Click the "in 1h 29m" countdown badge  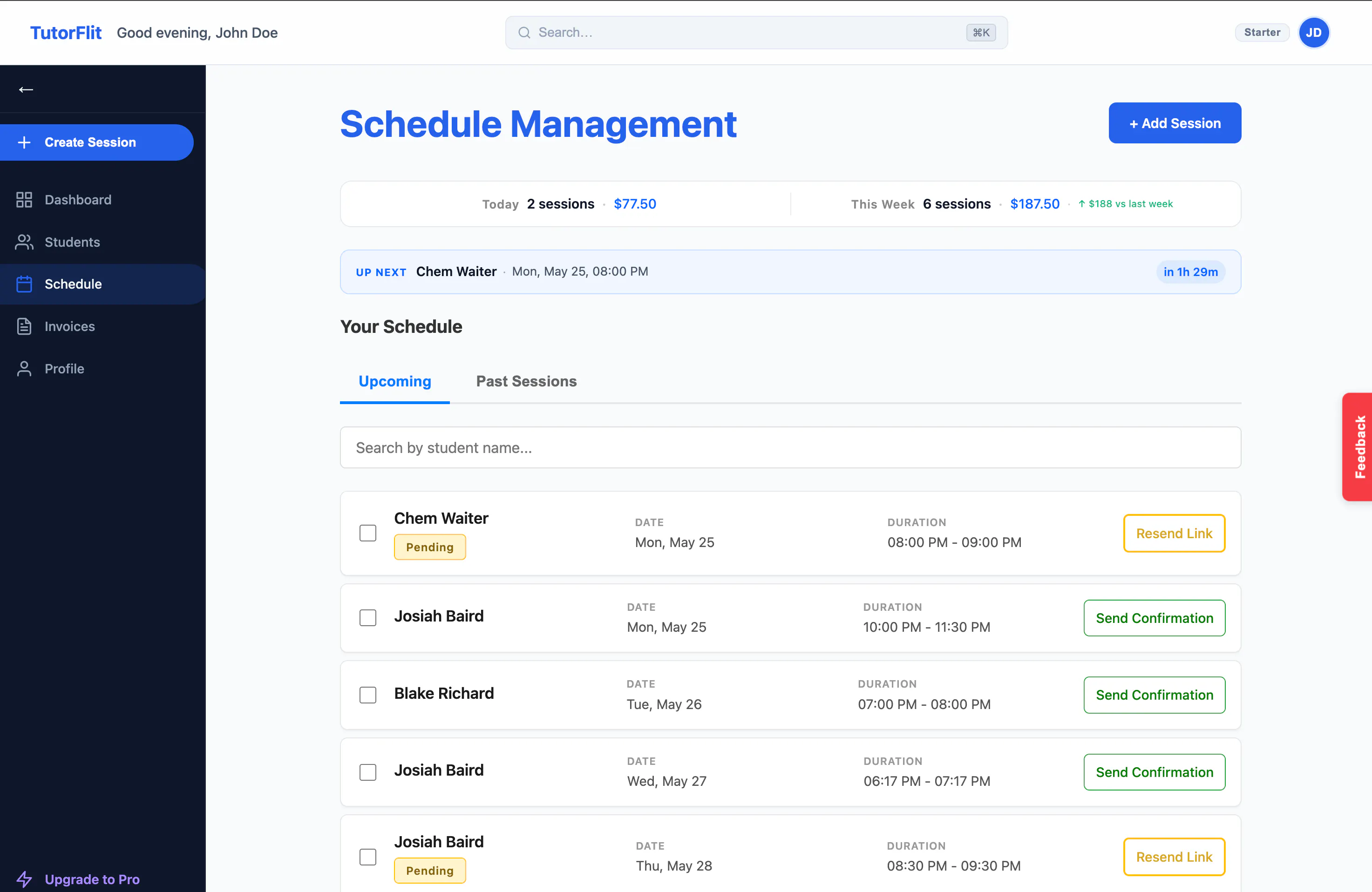point(1190,272)
